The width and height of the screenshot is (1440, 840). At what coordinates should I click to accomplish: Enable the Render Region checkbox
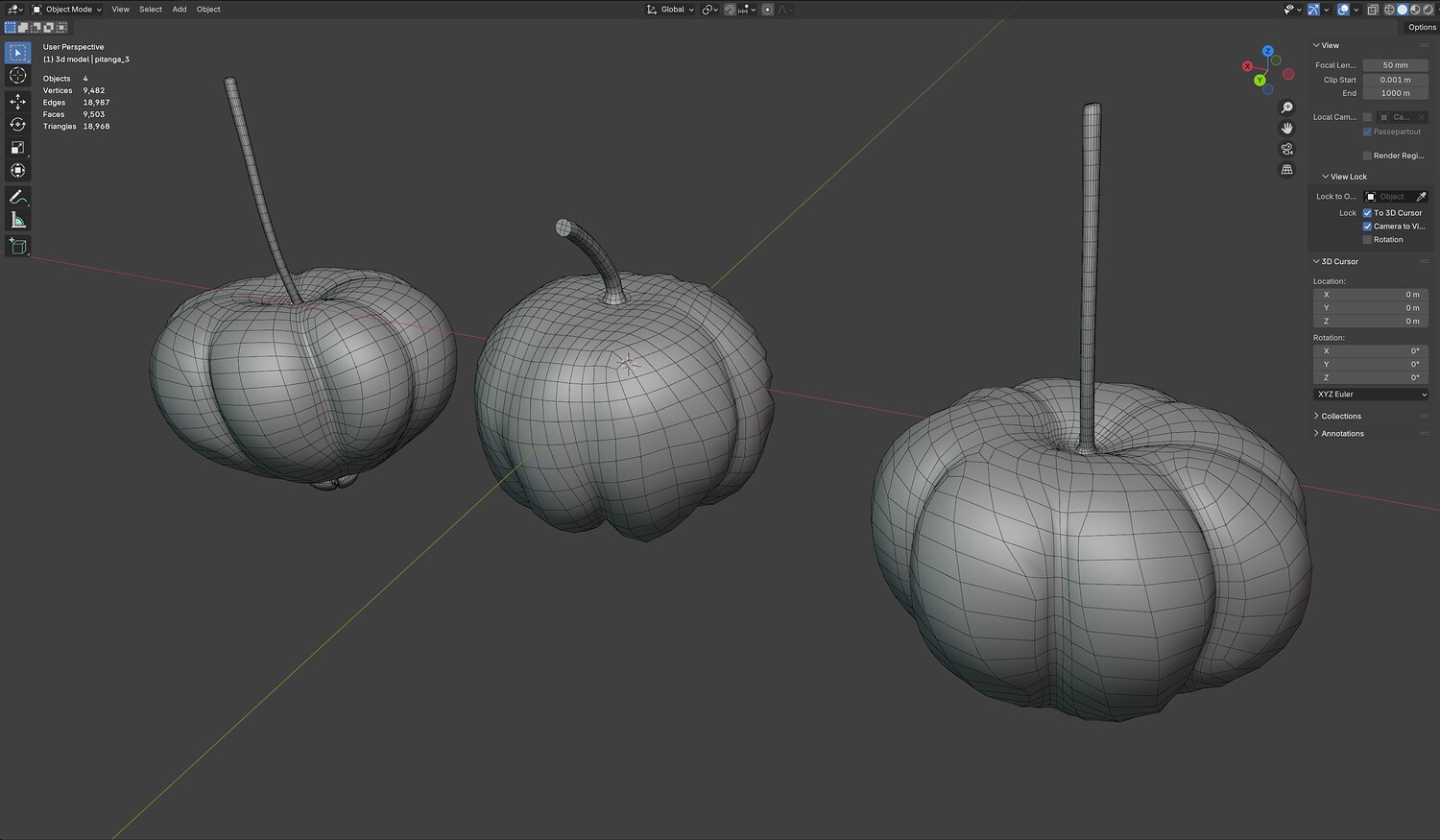[1367, 156]
